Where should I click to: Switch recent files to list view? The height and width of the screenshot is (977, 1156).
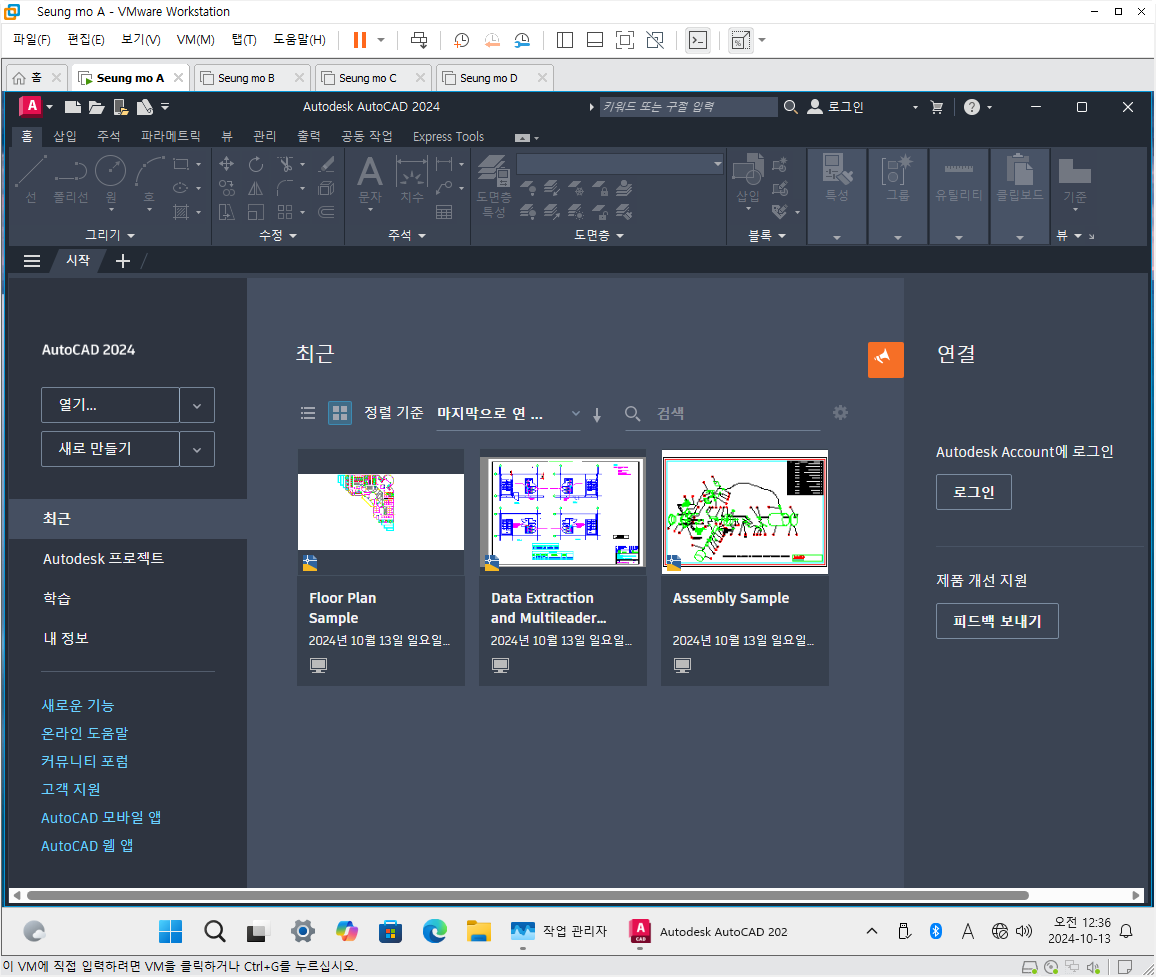click(x=308, y=413)
